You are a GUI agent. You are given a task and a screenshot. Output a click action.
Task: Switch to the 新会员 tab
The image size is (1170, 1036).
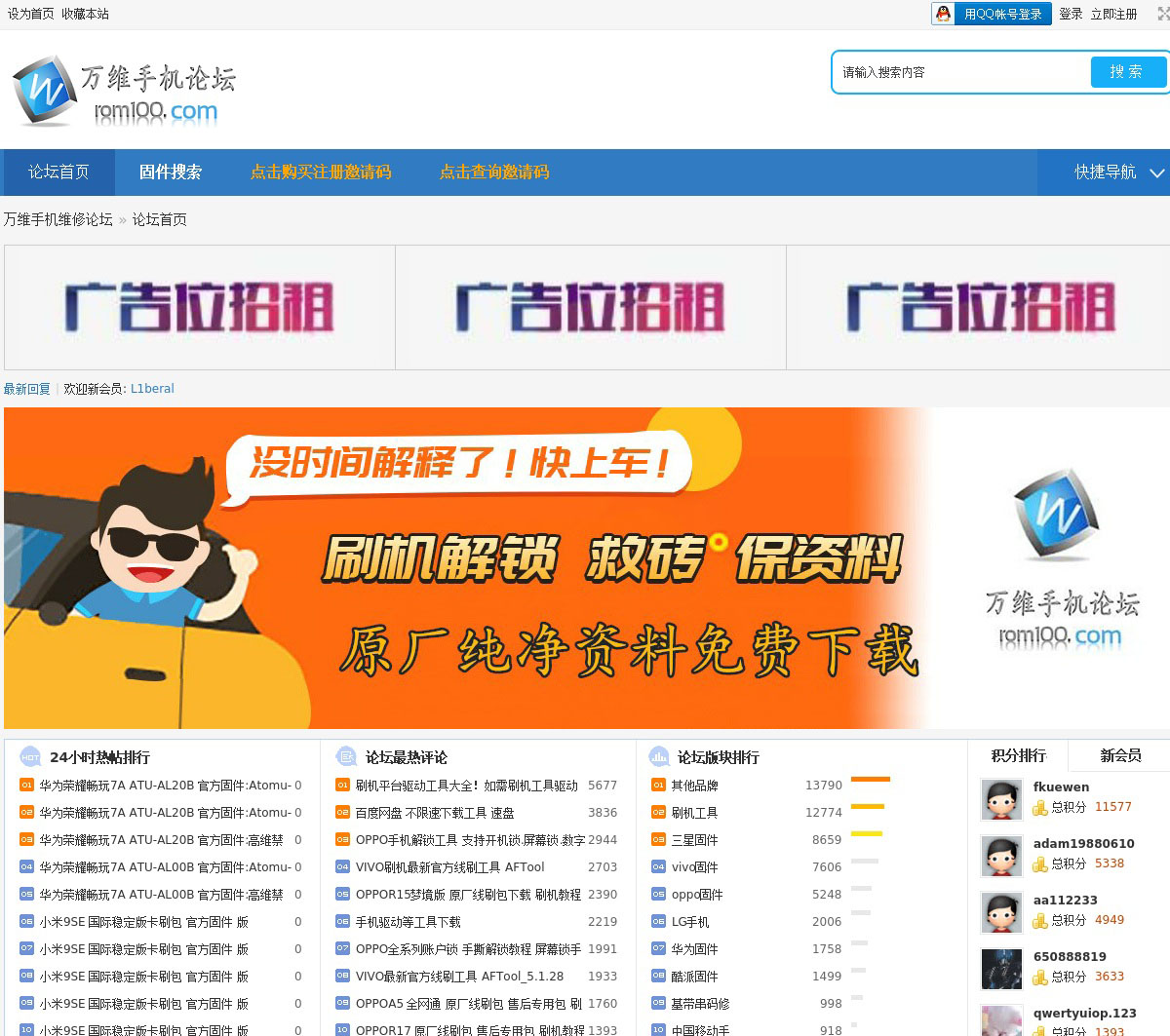1120,755
